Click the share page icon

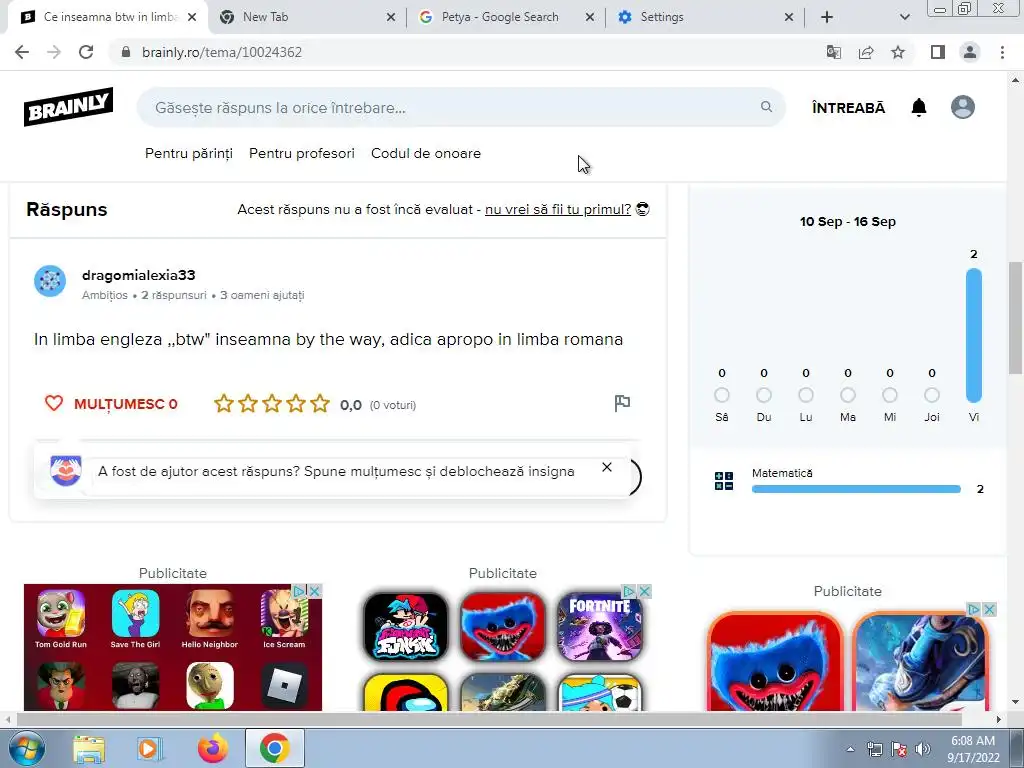click(x=866, y=52)
